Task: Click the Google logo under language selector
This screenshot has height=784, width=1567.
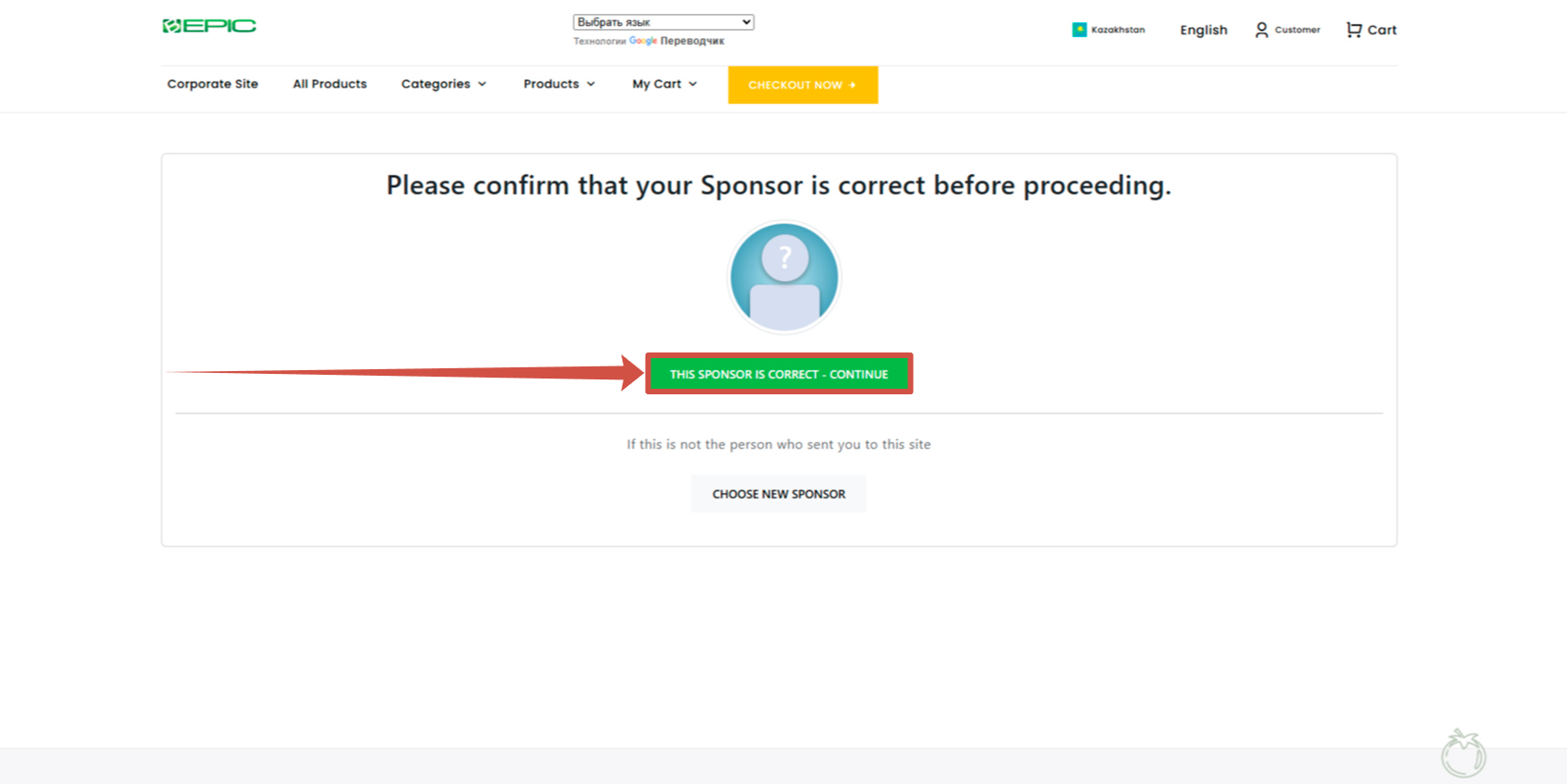Action: pyautogui.click(x=643, y=41)
